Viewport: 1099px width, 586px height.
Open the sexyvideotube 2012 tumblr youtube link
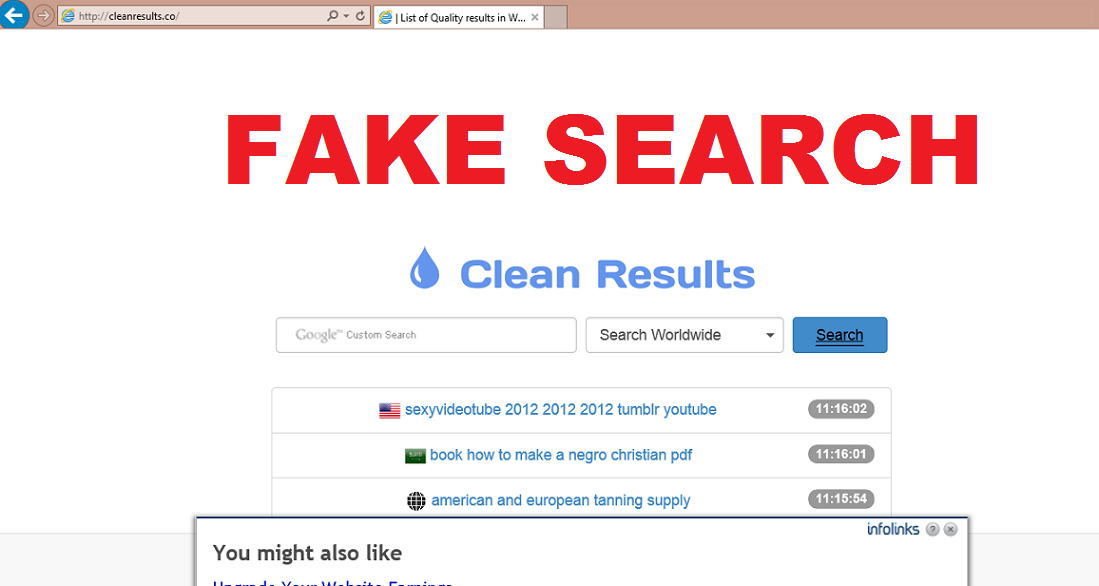561,410
